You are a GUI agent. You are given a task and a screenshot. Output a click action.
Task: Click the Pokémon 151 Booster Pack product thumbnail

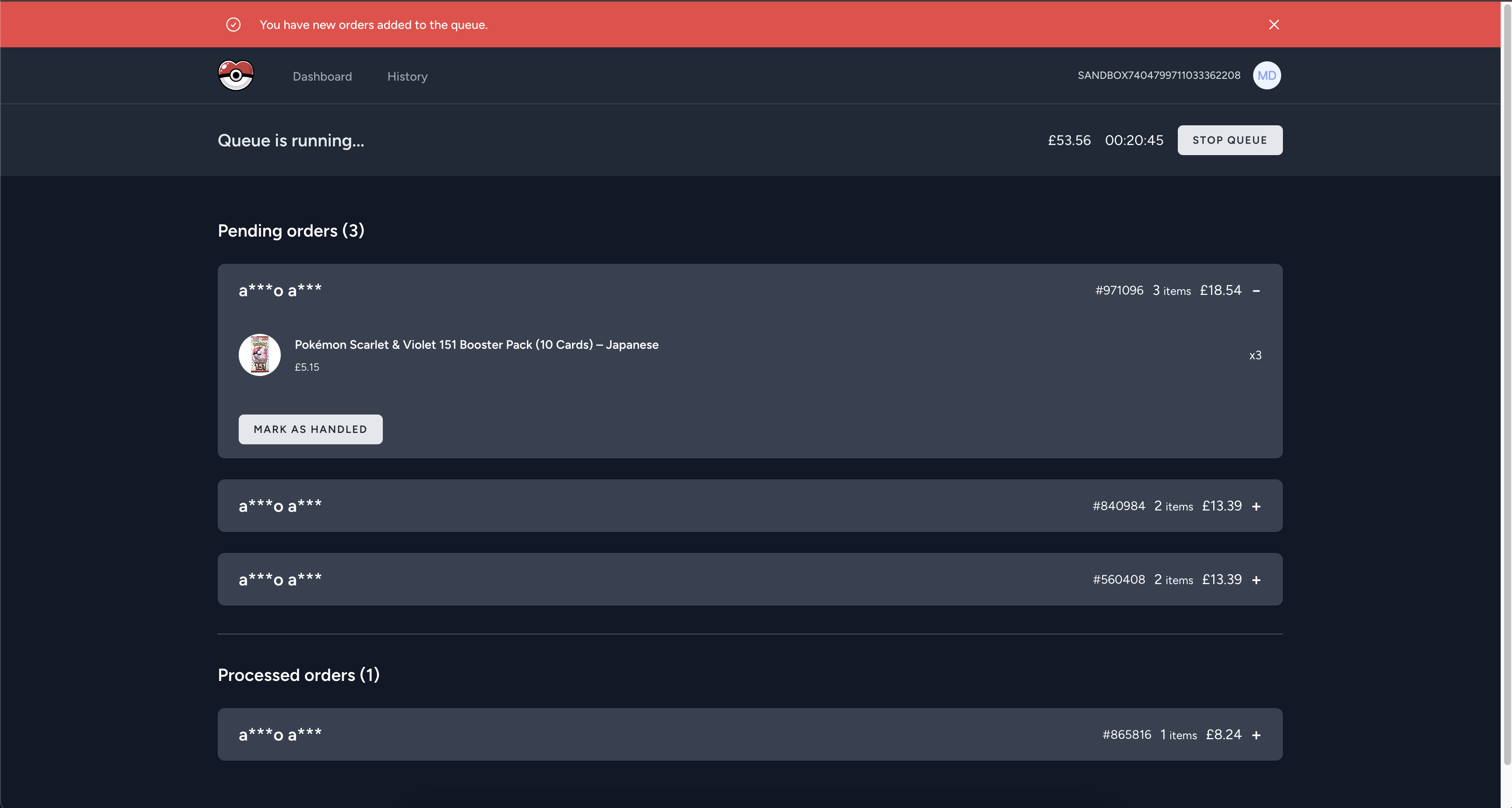point(259,354)
